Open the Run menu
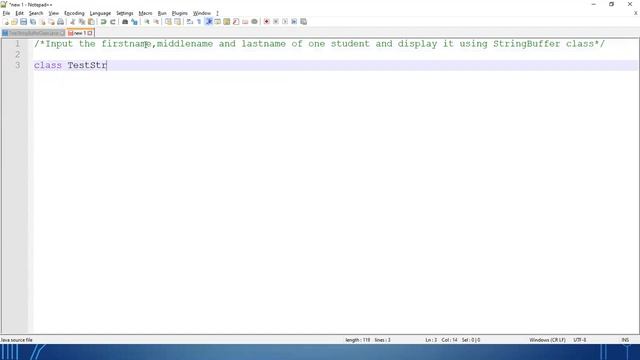Screen dimensions: 640x360 (x=162, y=13)
